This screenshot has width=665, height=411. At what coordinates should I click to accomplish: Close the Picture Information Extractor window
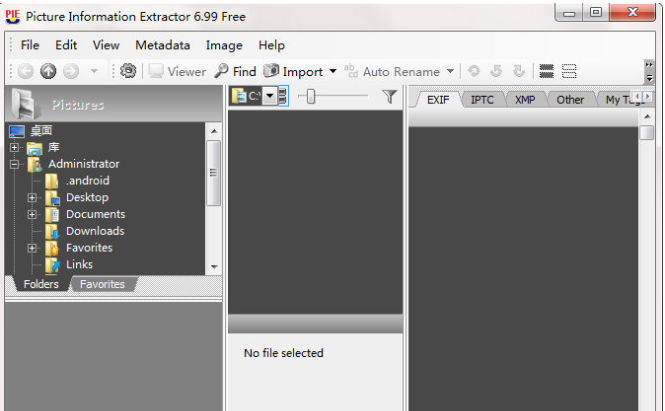(632, 13)
